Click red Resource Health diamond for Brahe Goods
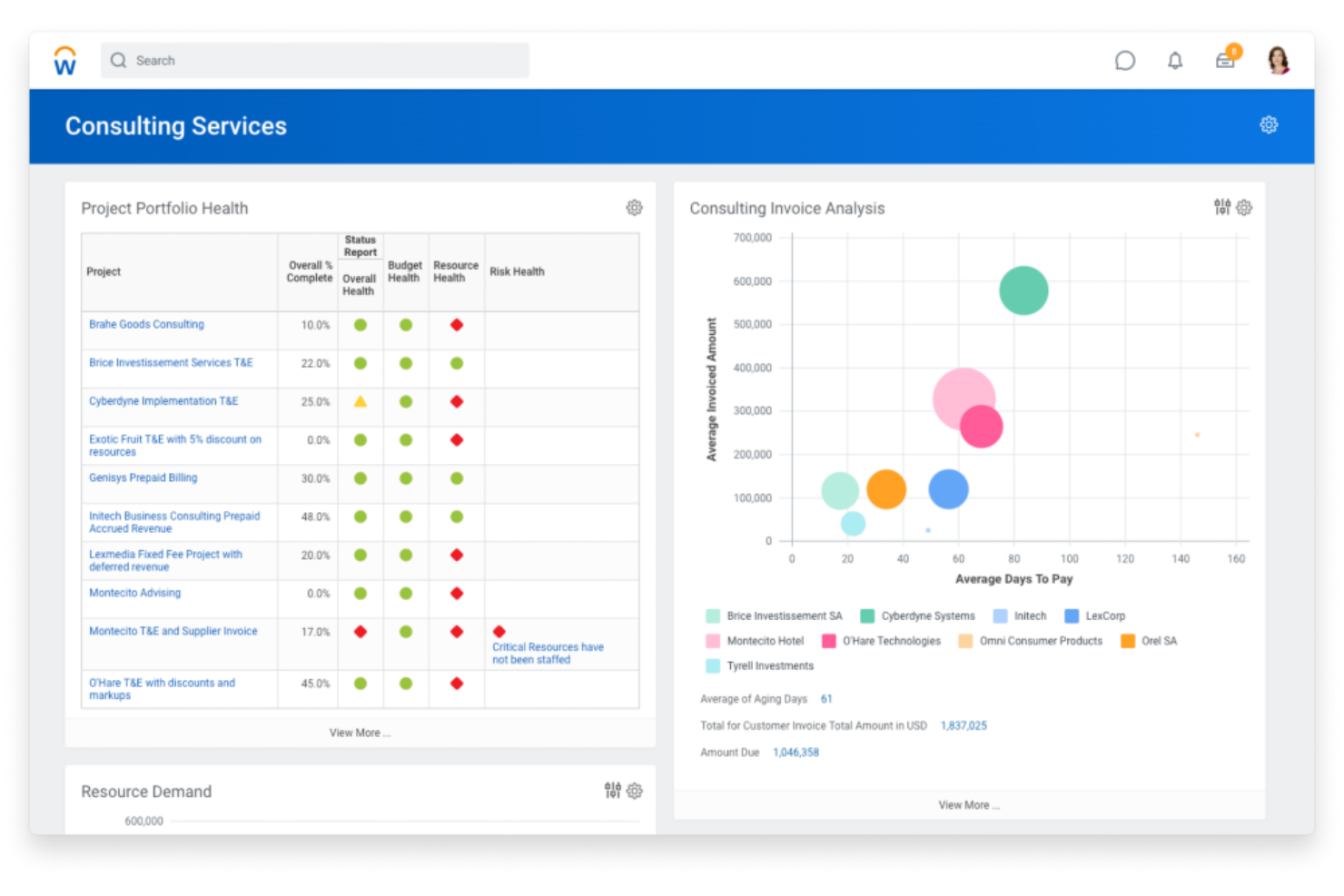Viewport: 1344px width, 896px height. pyautogui.click(x=457, y=324)
